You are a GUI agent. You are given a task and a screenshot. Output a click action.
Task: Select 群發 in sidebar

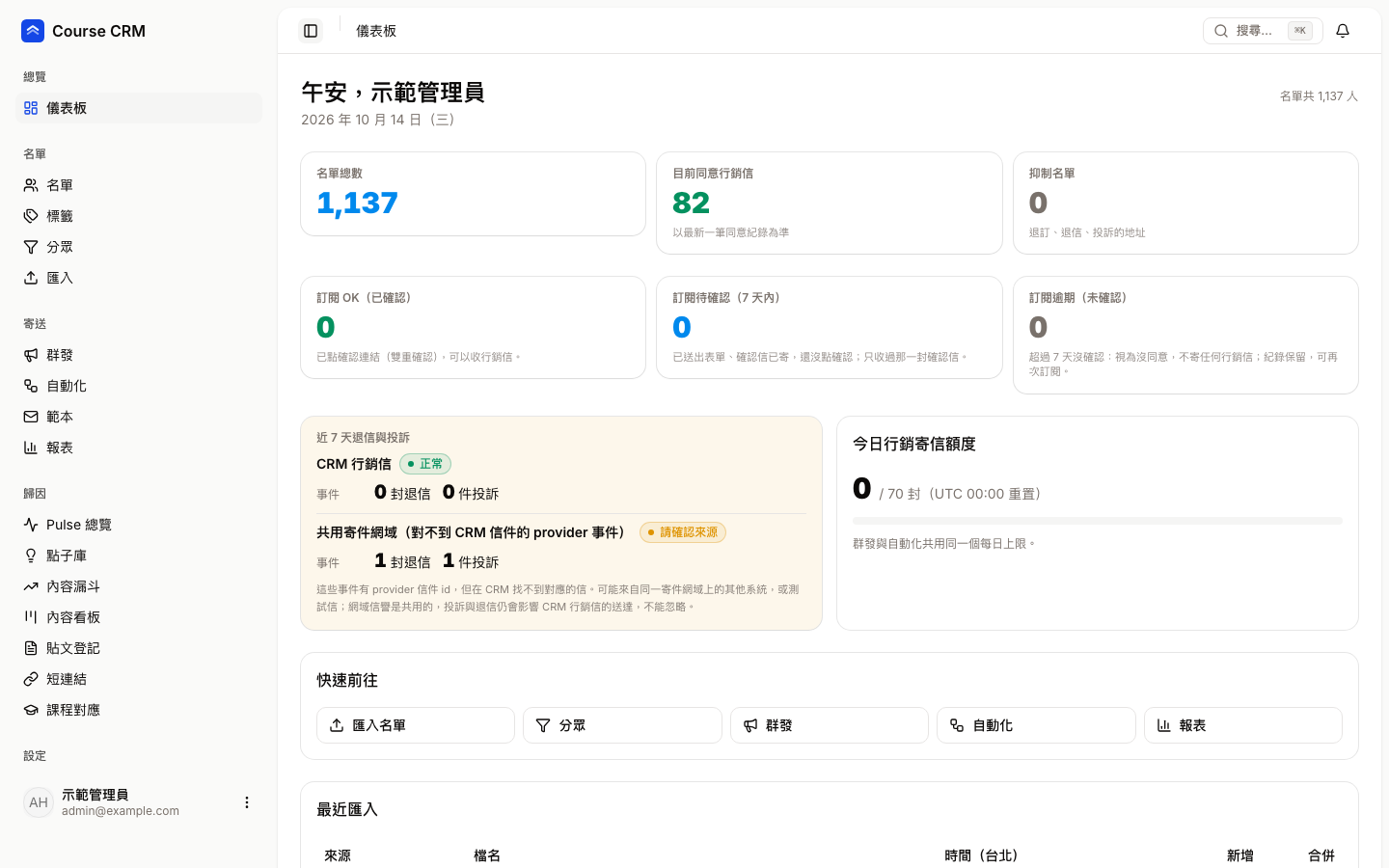click(x=139, y=355)
